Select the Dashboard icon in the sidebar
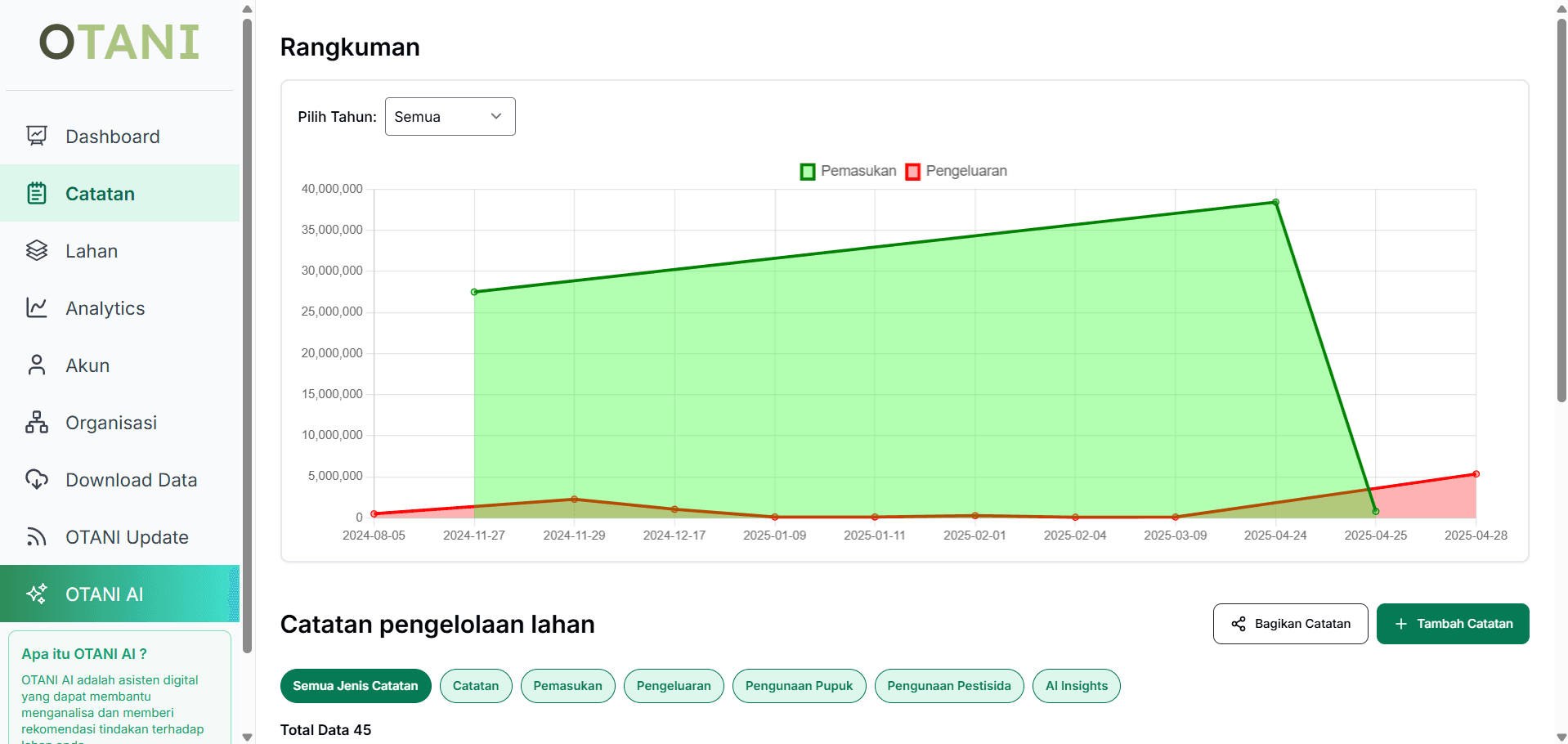The height and width of the screenshot is (744, 1568). pyautogui.click(x=37, y=136)
